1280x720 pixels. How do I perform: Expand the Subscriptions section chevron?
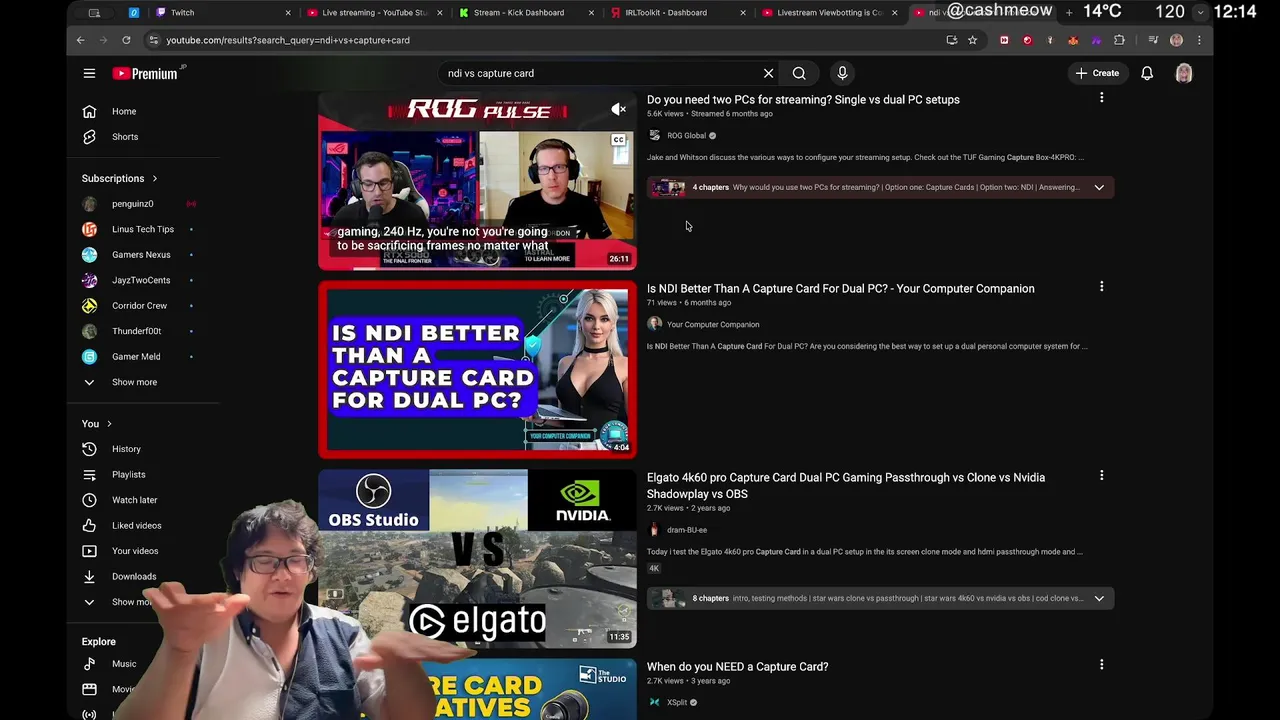(x=155, y=179)
